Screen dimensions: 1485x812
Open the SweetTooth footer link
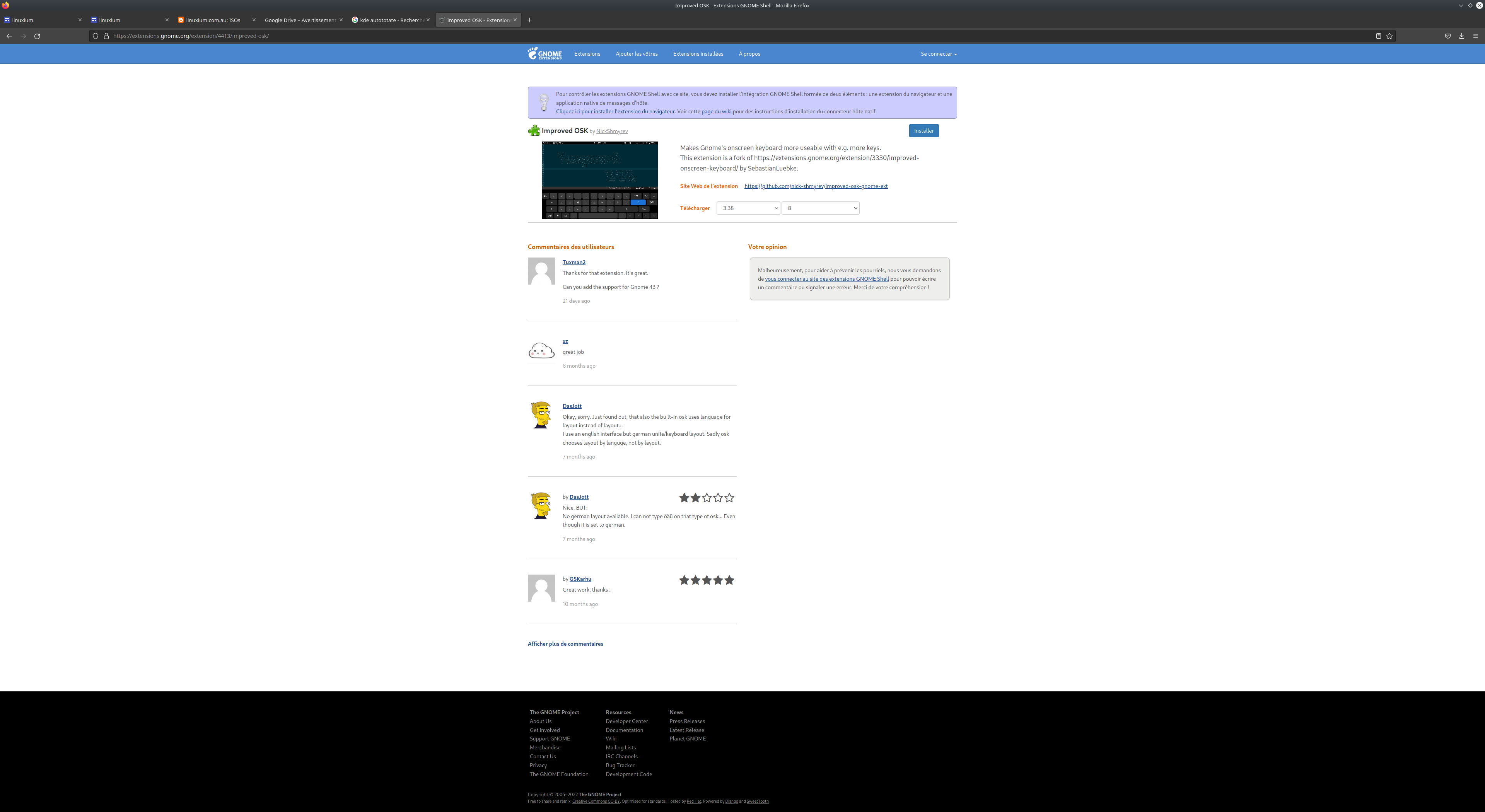point(757,801)
